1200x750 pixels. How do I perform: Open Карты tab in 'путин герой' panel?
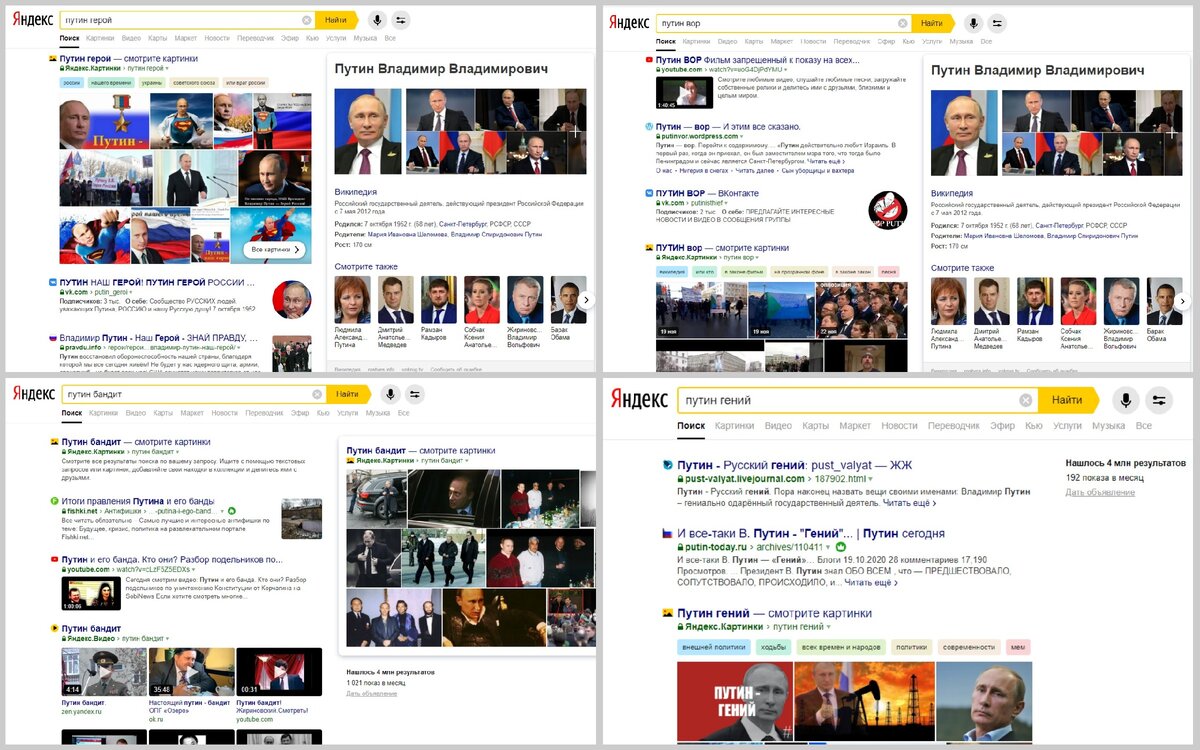pyautogui.click(x=158, y=38)
